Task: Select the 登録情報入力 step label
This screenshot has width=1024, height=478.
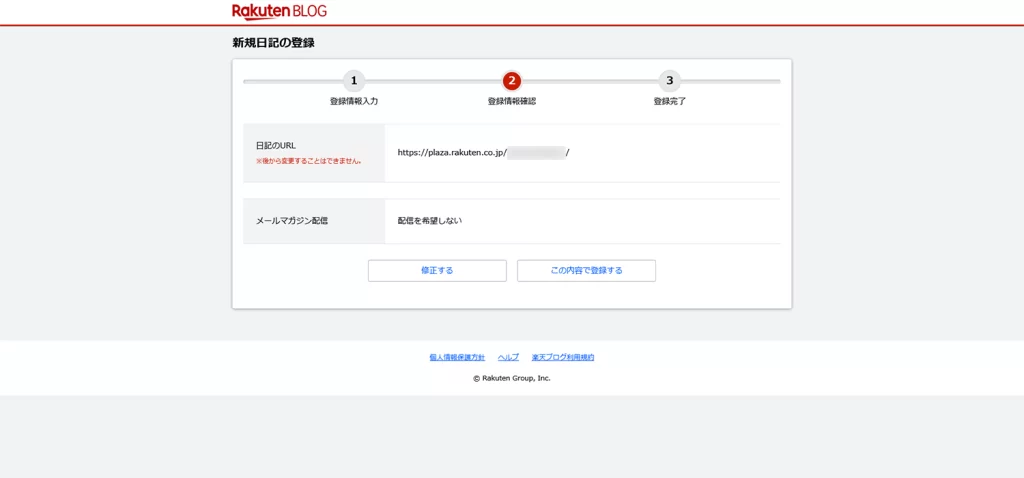Action: 353,101
